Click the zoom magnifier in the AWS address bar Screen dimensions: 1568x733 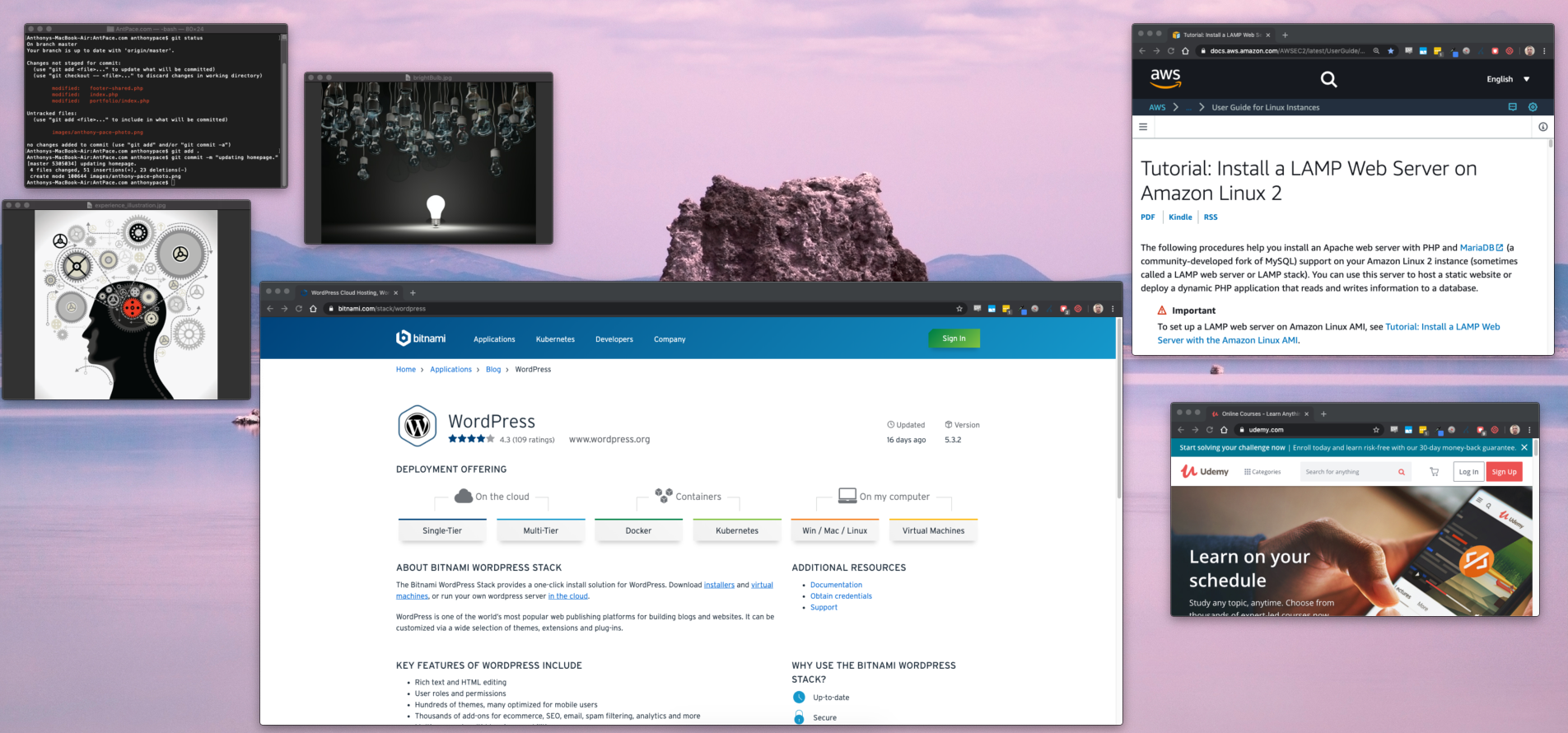coord(1376,51)
